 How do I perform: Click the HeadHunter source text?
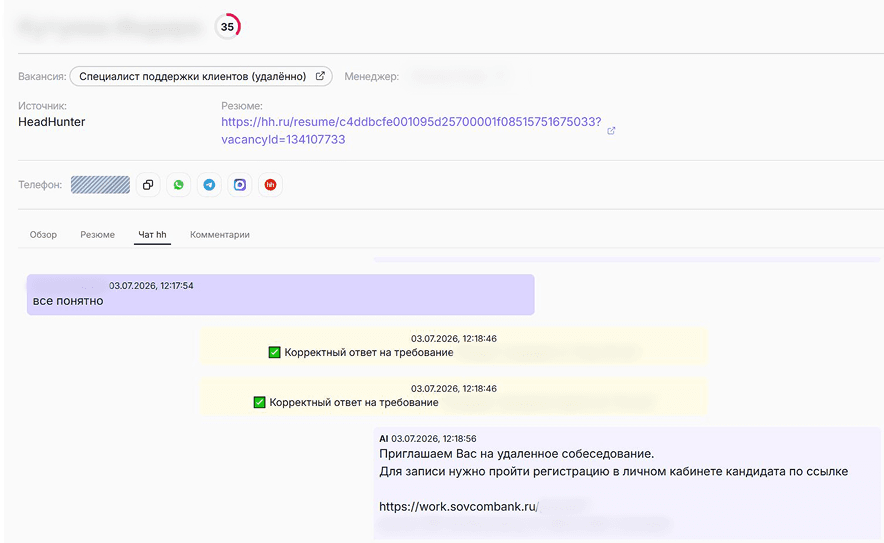pyautogui.click(x=52, y=122)
